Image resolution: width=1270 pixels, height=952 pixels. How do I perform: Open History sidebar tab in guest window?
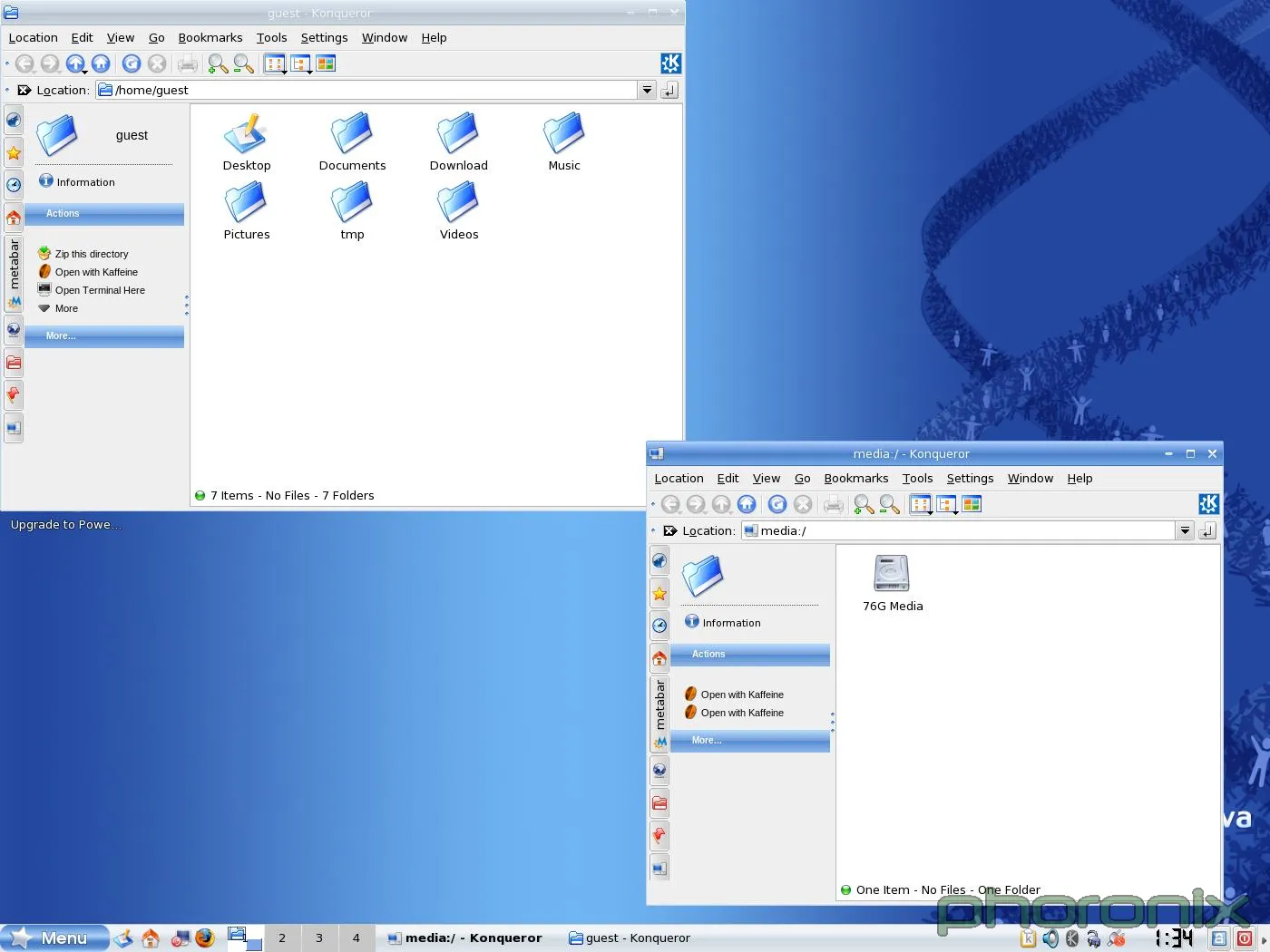point(14,185)
